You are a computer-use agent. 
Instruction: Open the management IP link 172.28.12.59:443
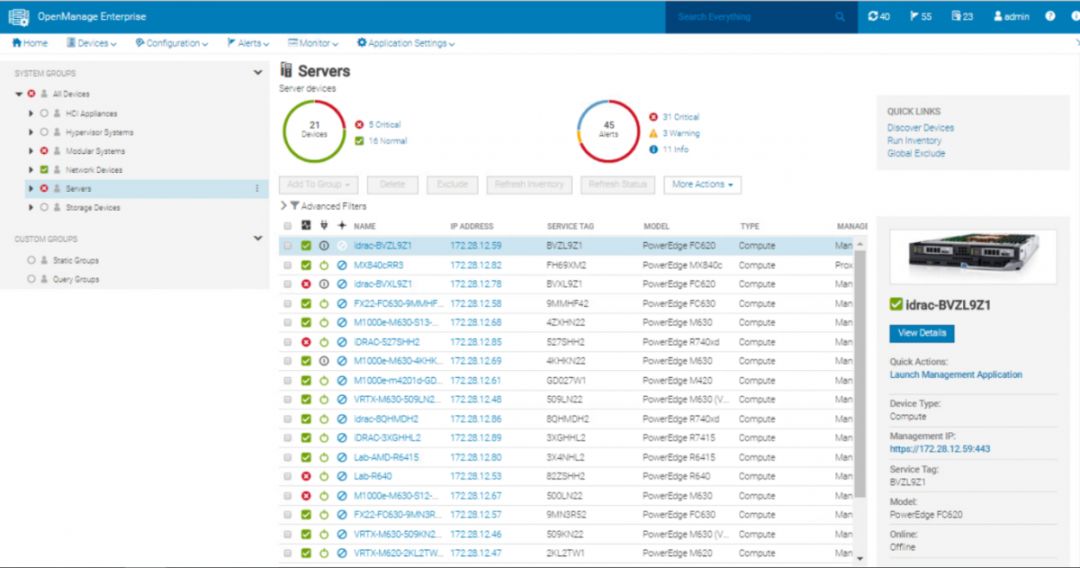point(939,449)
